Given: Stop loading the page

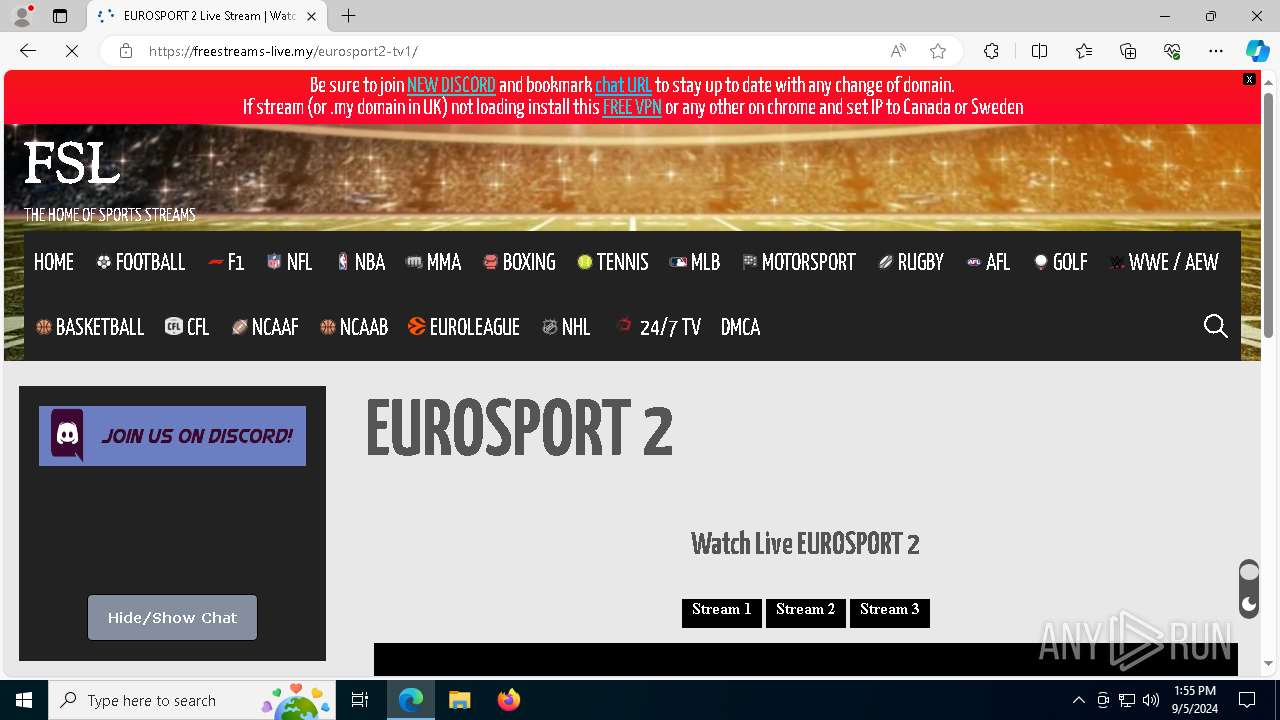Looking at the screenshot, I should point(72,51).
